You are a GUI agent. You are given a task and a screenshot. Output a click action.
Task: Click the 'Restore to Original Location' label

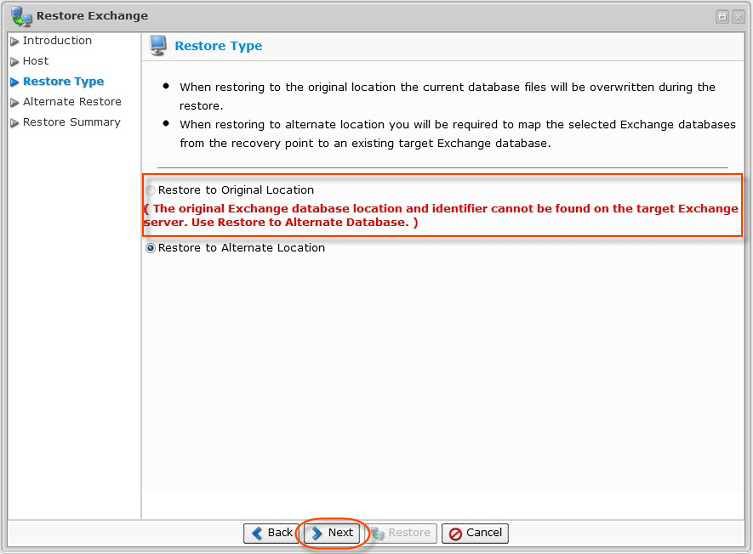[236, 190]
